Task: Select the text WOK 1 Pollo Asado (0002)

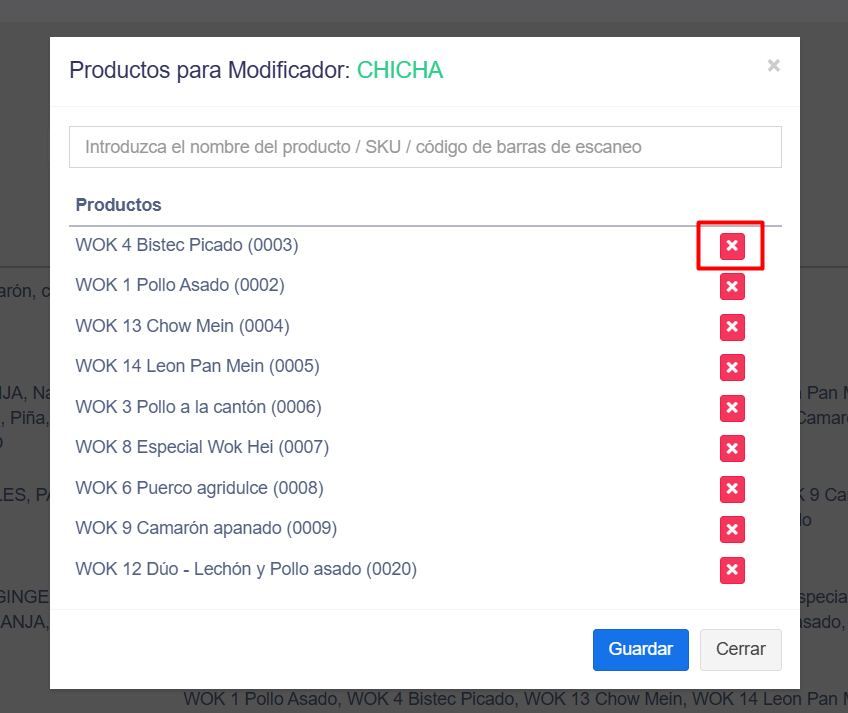Action: pos(180,285)
